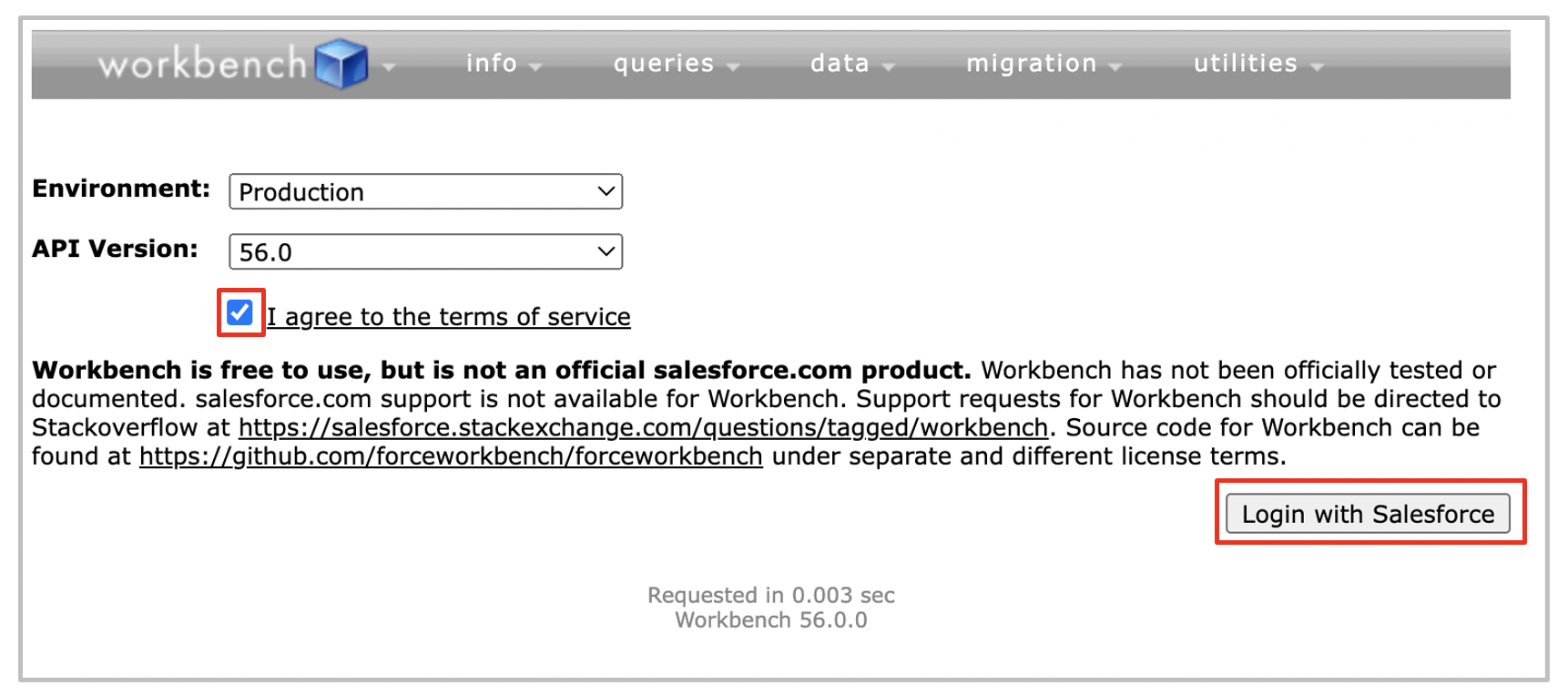This screenshot has width=1568, height=696.
Task: Click the arrow next to migration
Action: [1115, 67]
